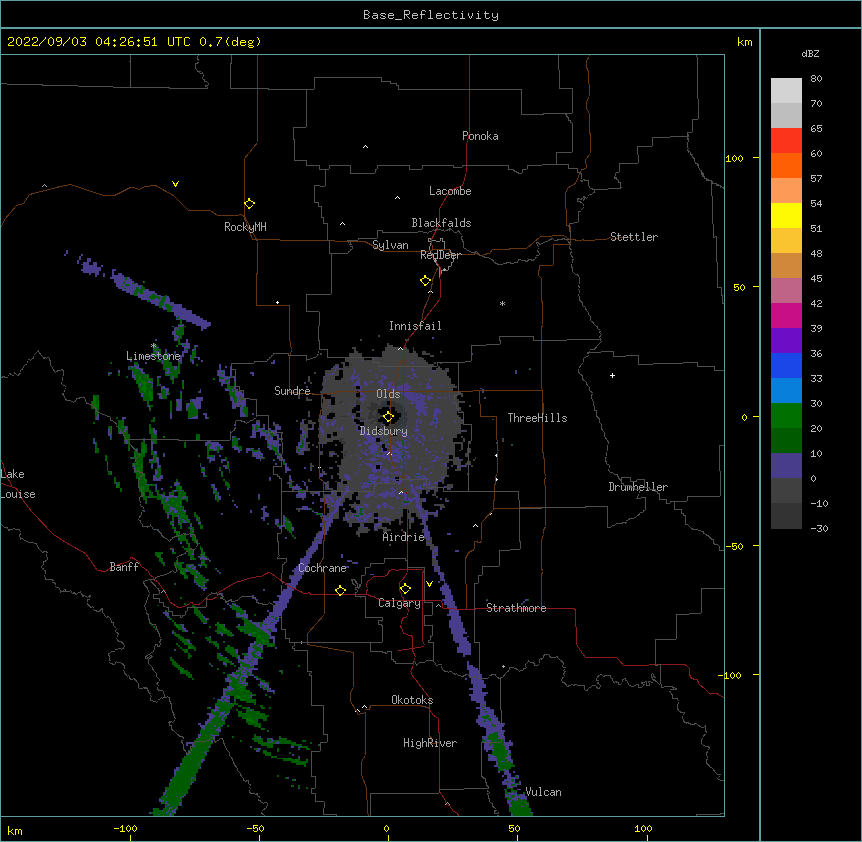Click the blue 36 dBZ legend color

[x=786, y=365]
